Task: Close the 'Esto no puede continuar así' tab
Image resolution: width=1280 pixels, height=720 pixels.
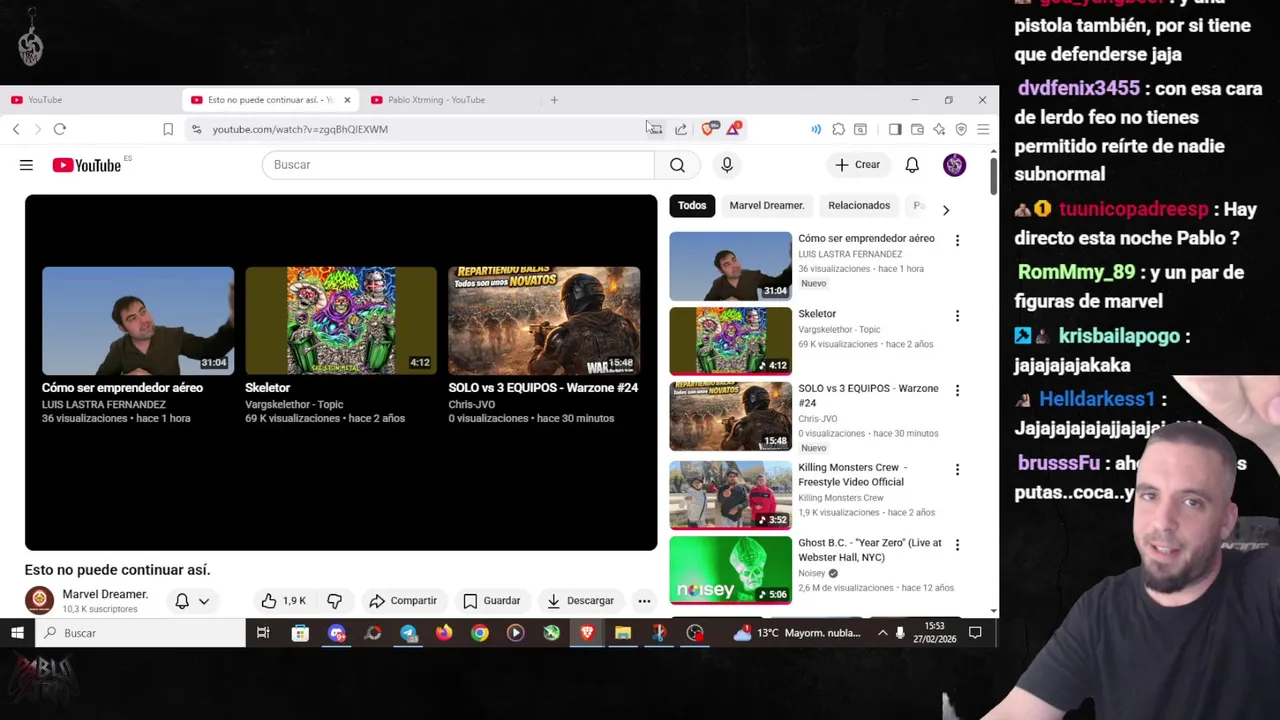Action: (x=347, y=100)
